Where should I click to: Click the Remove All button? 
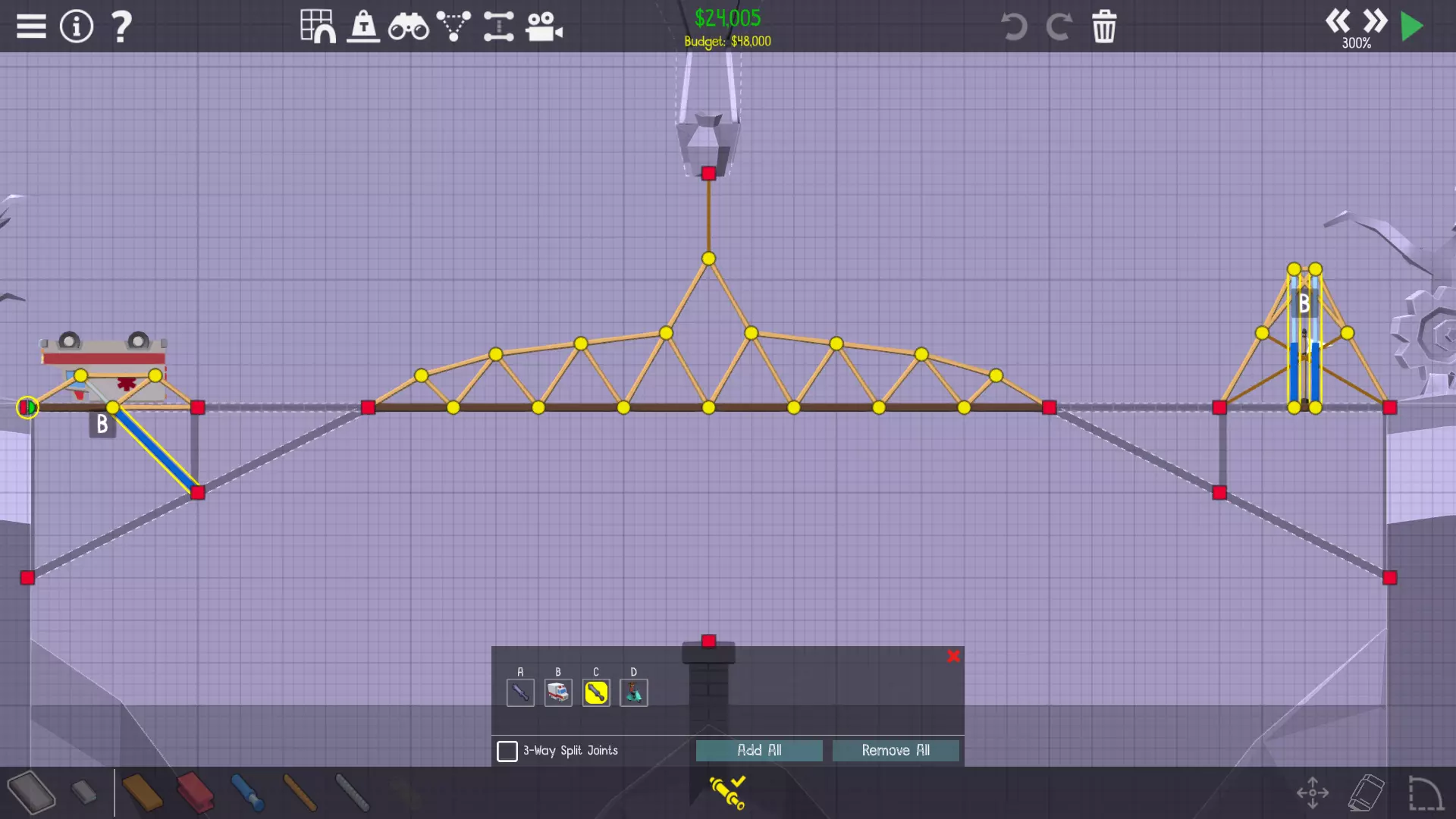click(896, 750)
